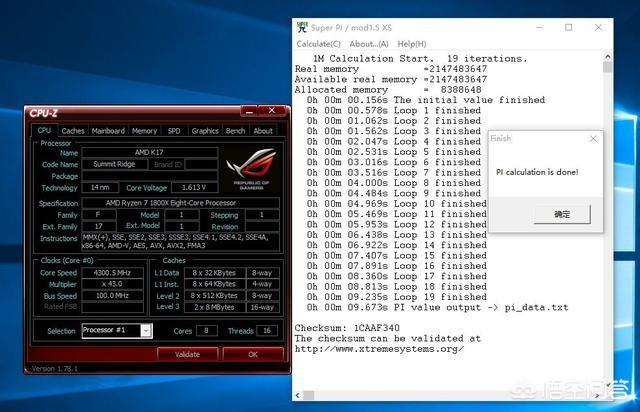Click the Version 1.78.1 label in CPU-Z
The height and width of the screenshot is (412, 640).
[55, 368]
